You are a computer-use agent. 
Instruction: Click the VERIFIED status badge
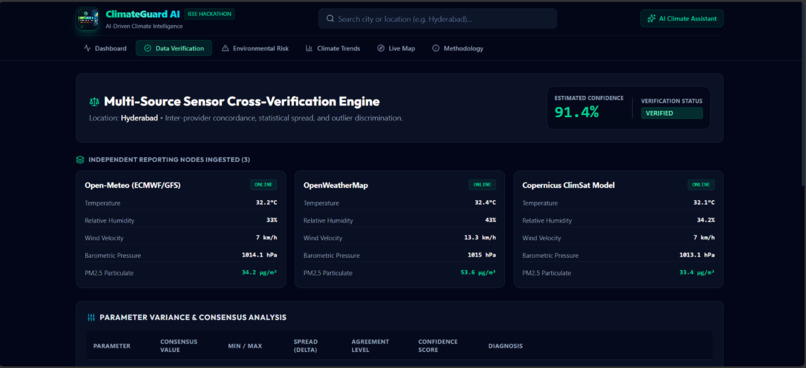(x=671, y=113)
